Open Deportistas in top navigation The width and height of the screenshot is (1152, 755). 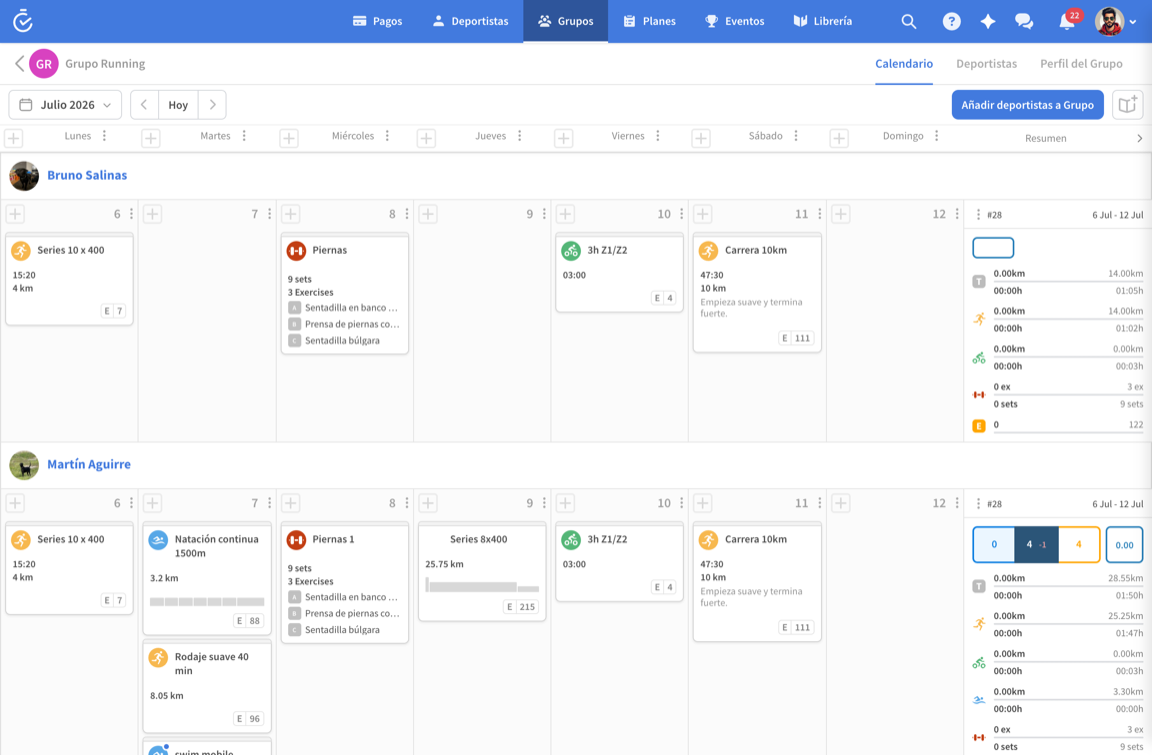(470, 21)
